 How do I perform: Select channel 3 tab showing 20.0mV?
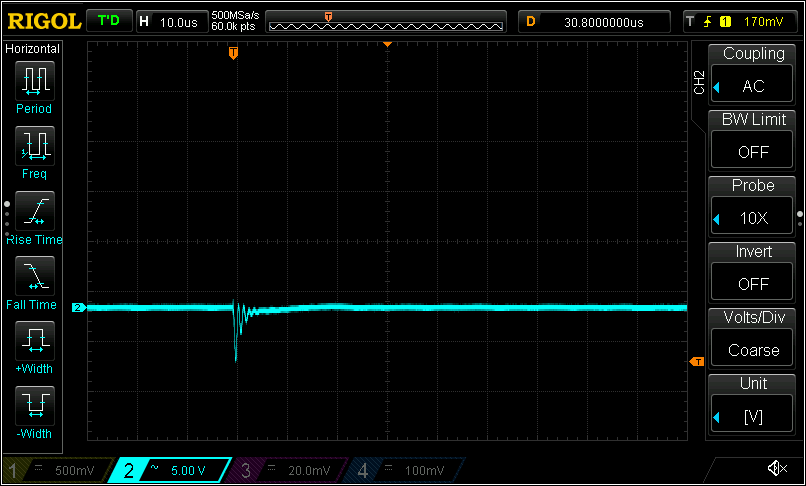pyautogui.click(x=288, y=470)
